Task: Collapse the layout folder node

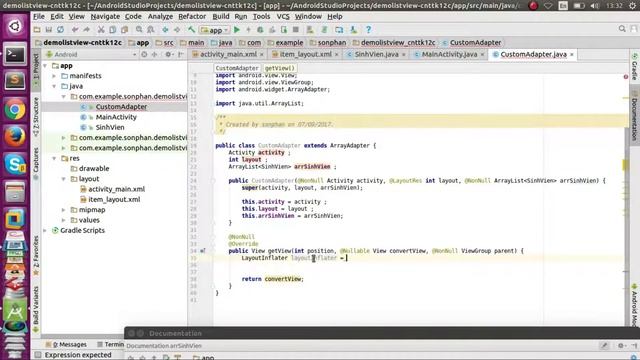Action: pos(64,179)
